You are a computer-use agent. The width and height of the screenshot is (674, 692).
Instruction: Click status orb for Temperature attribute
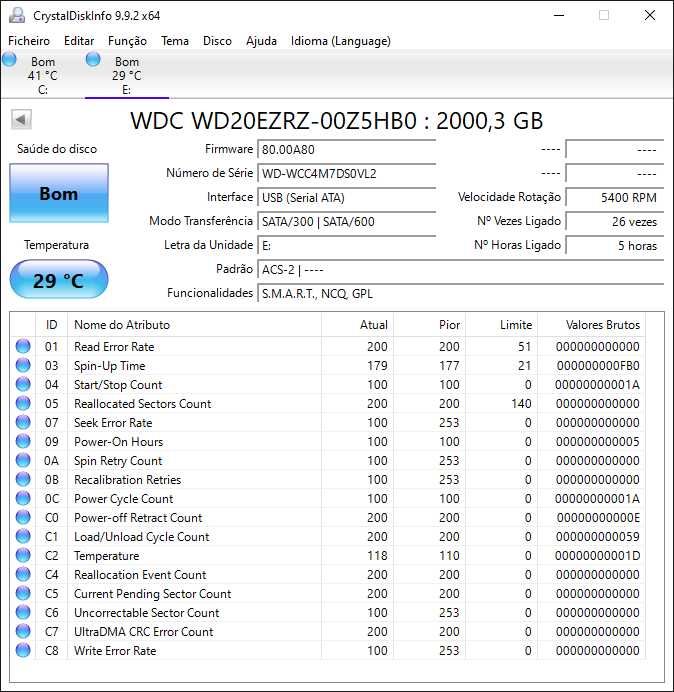pos(23,555)
